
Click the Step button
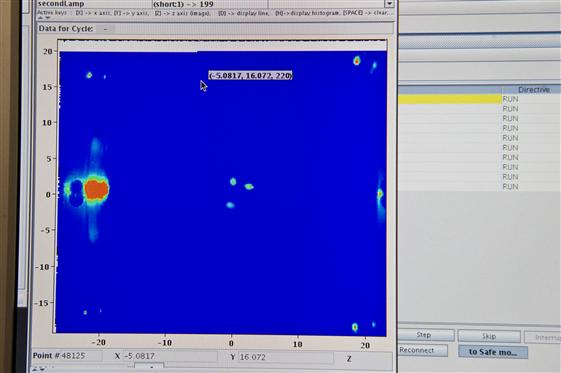(x=425, y=335)
